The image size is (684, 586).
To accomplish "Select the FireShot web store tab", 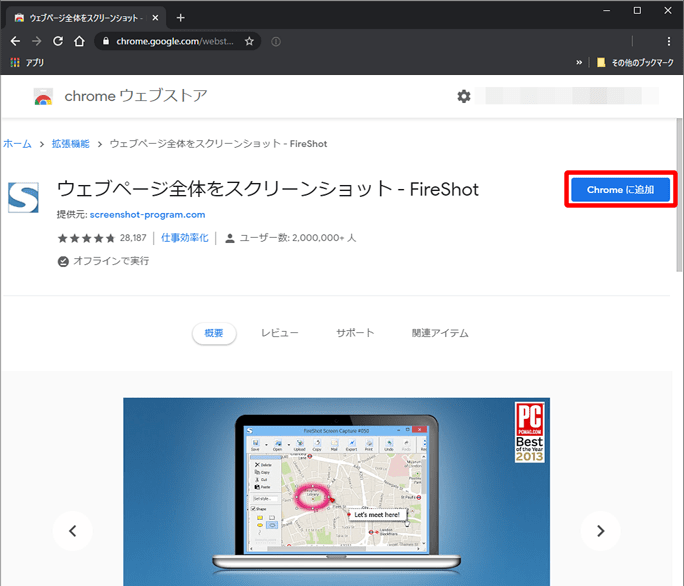I will pos(86,18).
